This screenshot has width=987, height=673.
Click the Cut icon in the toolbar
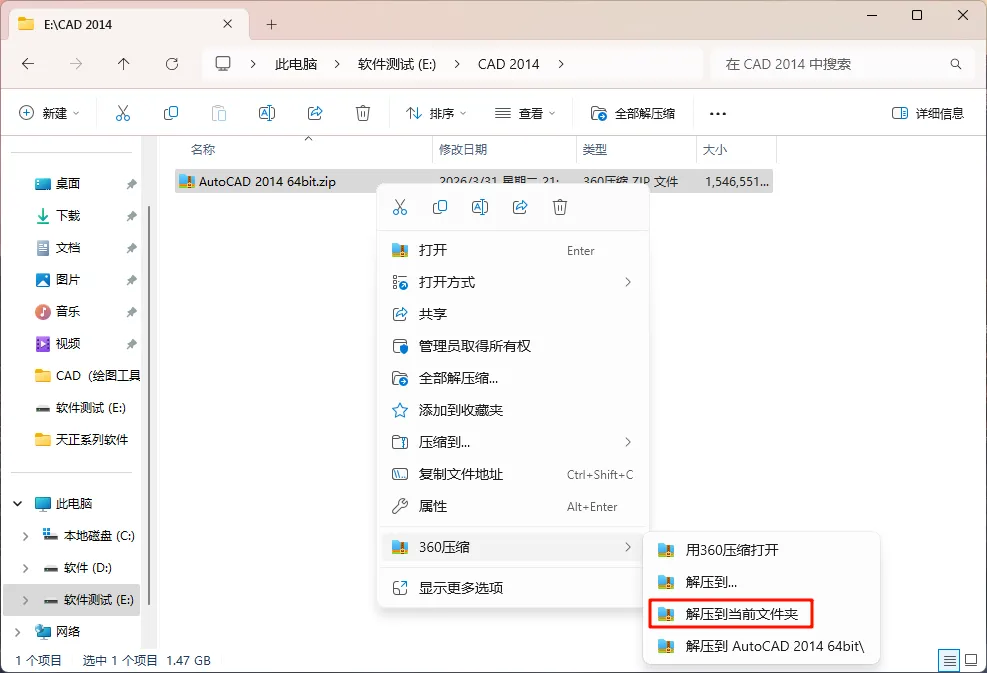pos(123,113)
